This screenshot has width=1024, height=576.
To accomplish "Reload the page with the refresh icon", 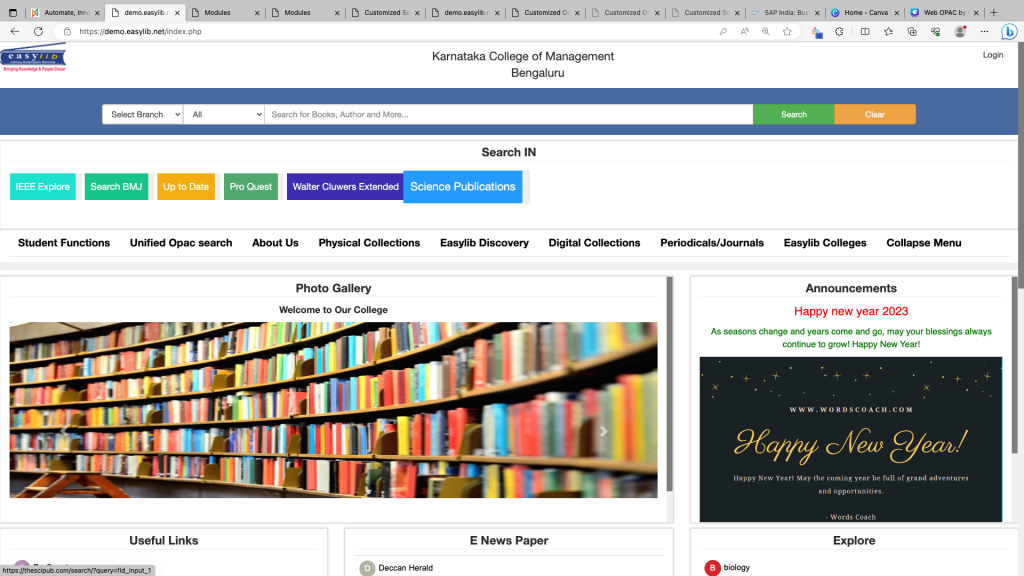I will click(x=39, y=31).
